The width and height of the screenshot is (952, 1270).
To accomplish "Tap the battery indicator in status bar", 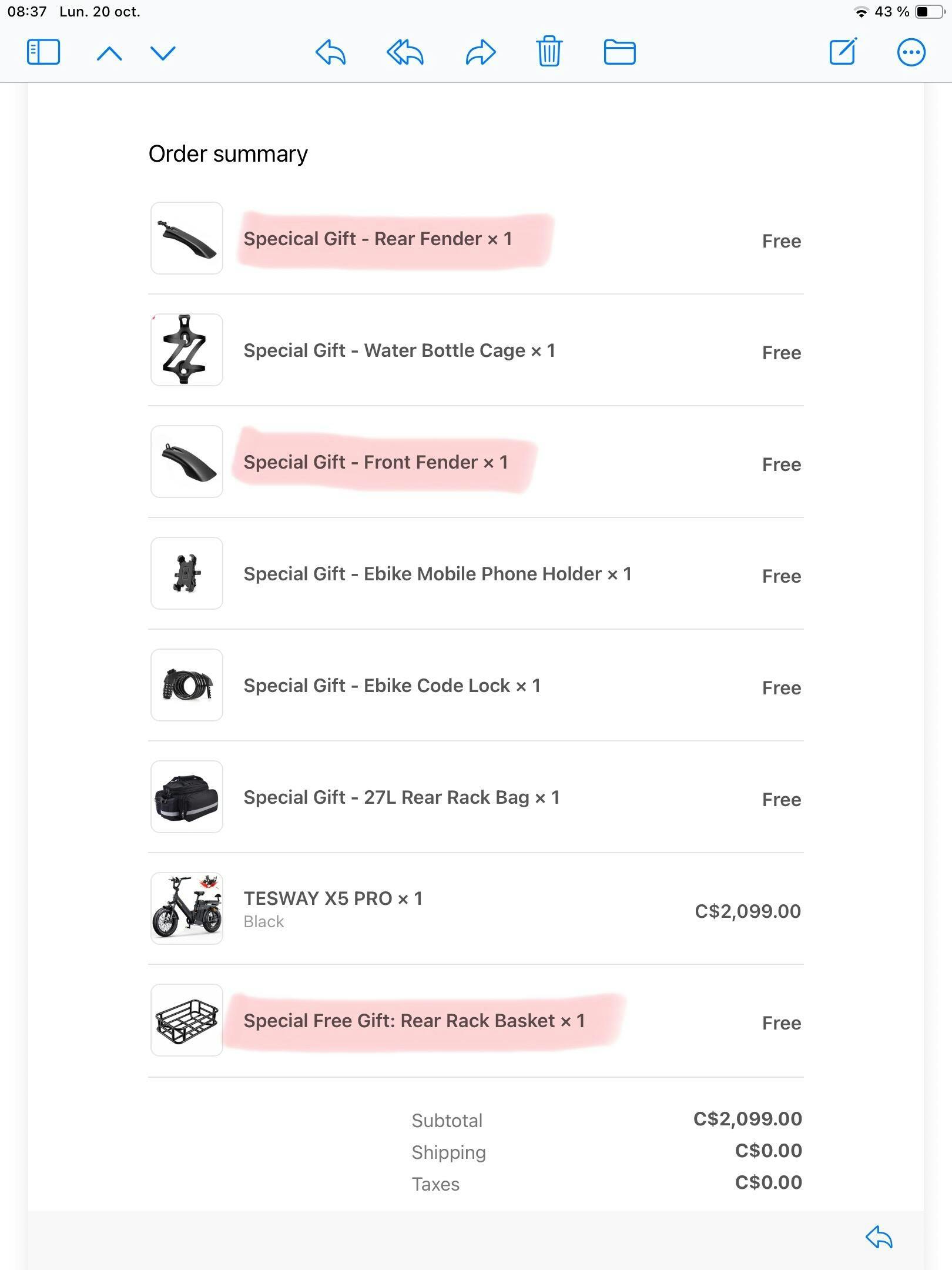I will click(930, 12).
